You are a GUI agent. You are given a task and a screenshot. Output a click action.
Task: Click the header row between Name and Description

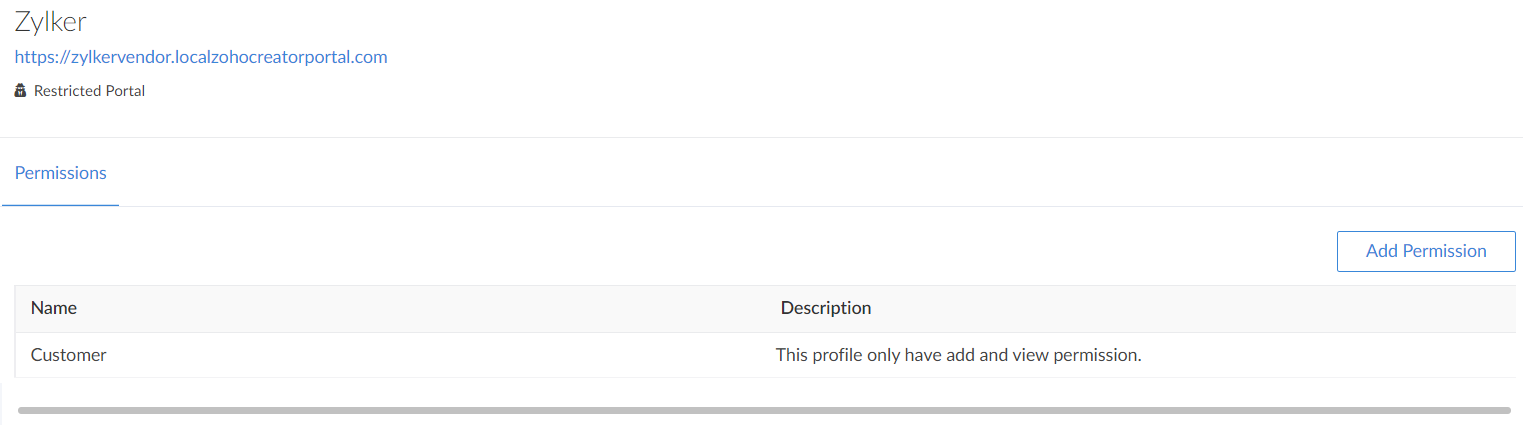420,308
